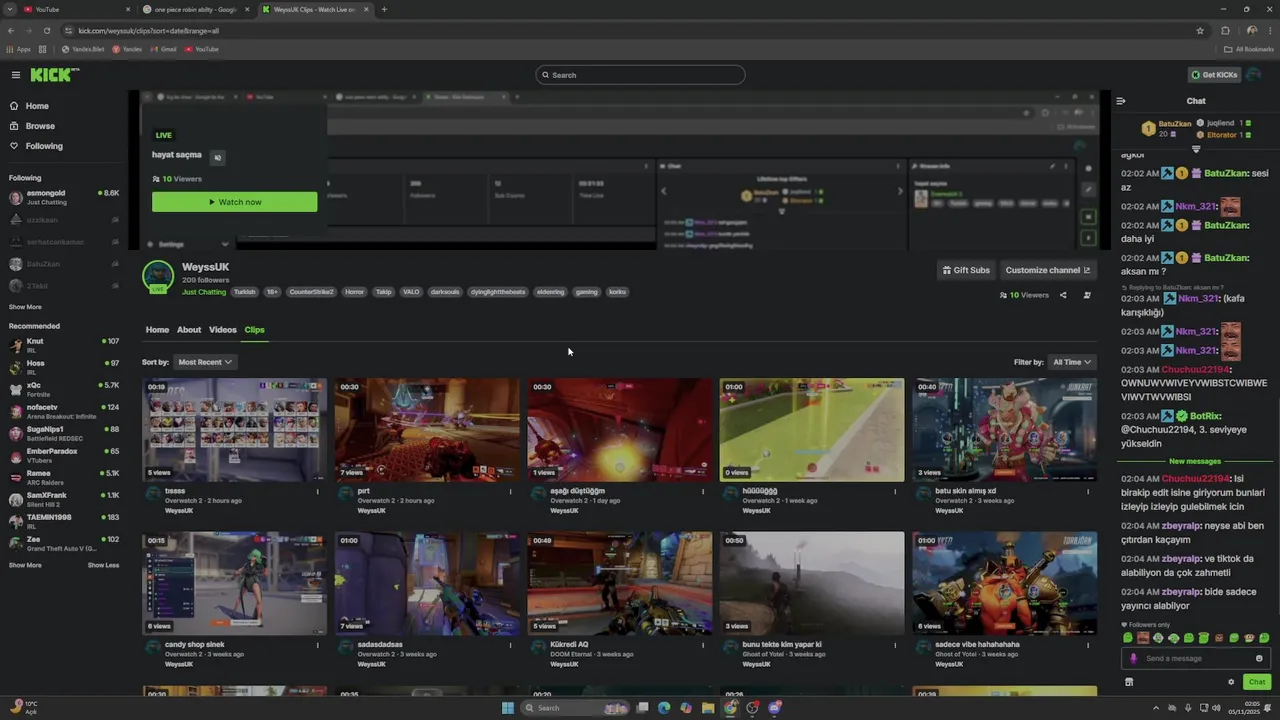The width and height of the screenshot is (1280, 720).
Task: Unmute the live preview player
Action: click(x=217, y=157)
